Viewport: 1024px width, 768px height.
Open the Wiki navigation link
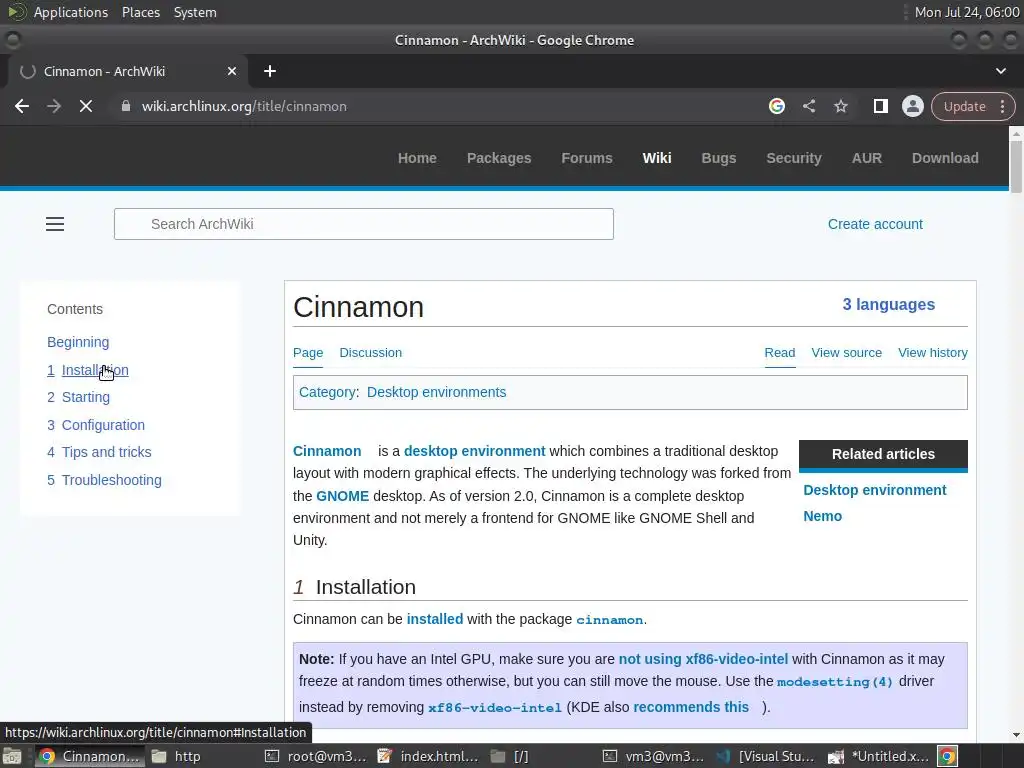[x=656, y=158]
